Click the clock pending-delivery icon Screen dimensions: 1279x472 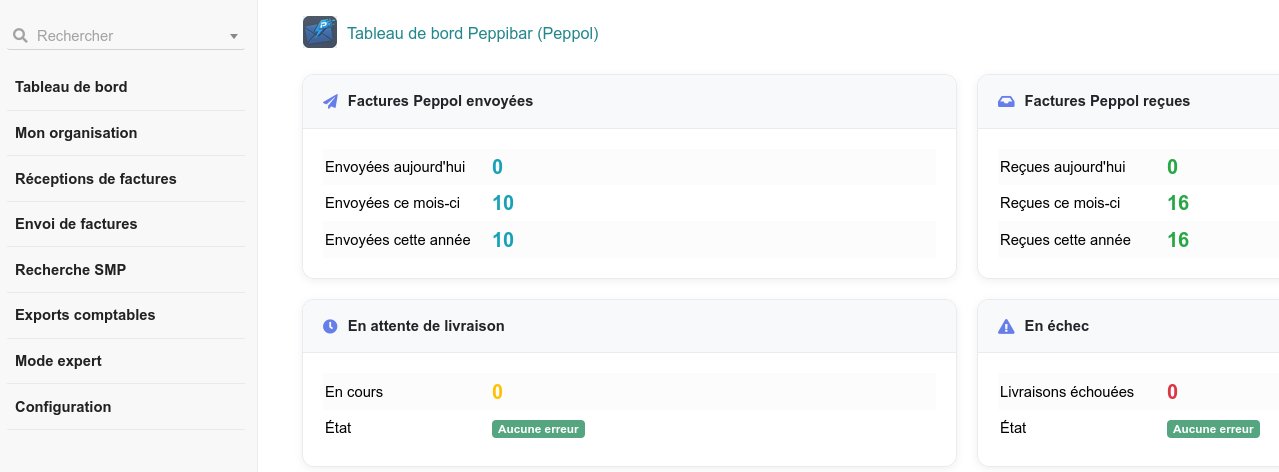click(331, 326)
